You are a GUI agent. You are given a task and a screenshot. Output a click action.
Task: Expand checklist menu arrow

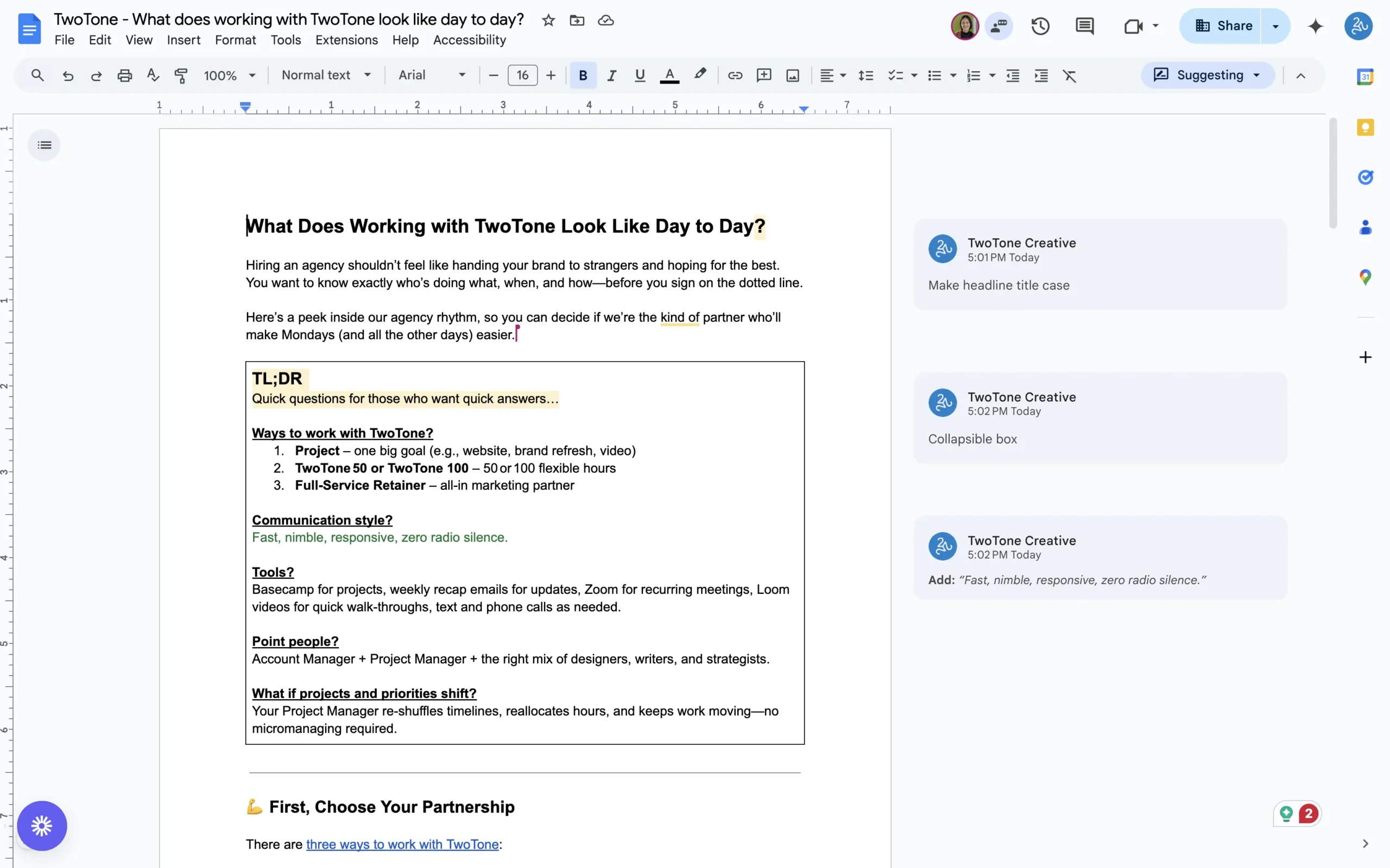(x=914, y=75)
